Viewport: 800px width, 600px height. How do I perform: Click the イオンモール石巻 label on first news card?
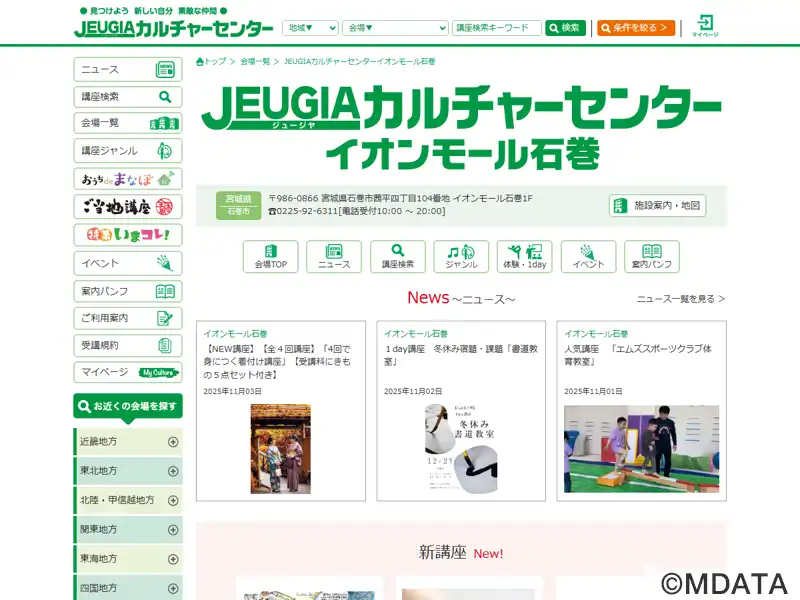pos(236,334)
